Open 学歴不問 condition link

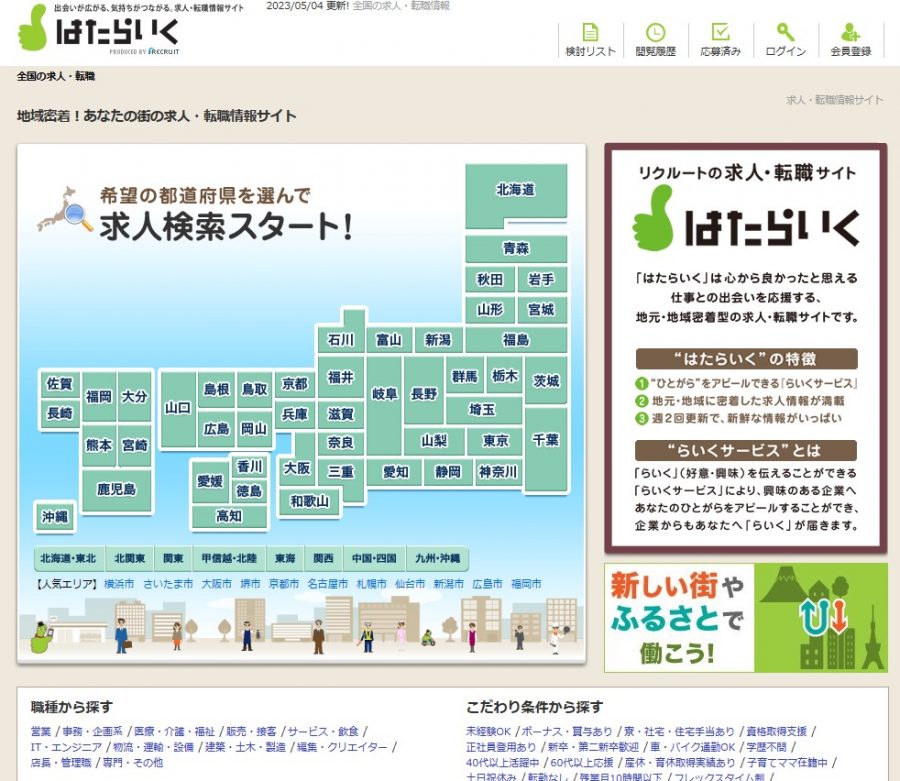[x=766, y=747]
